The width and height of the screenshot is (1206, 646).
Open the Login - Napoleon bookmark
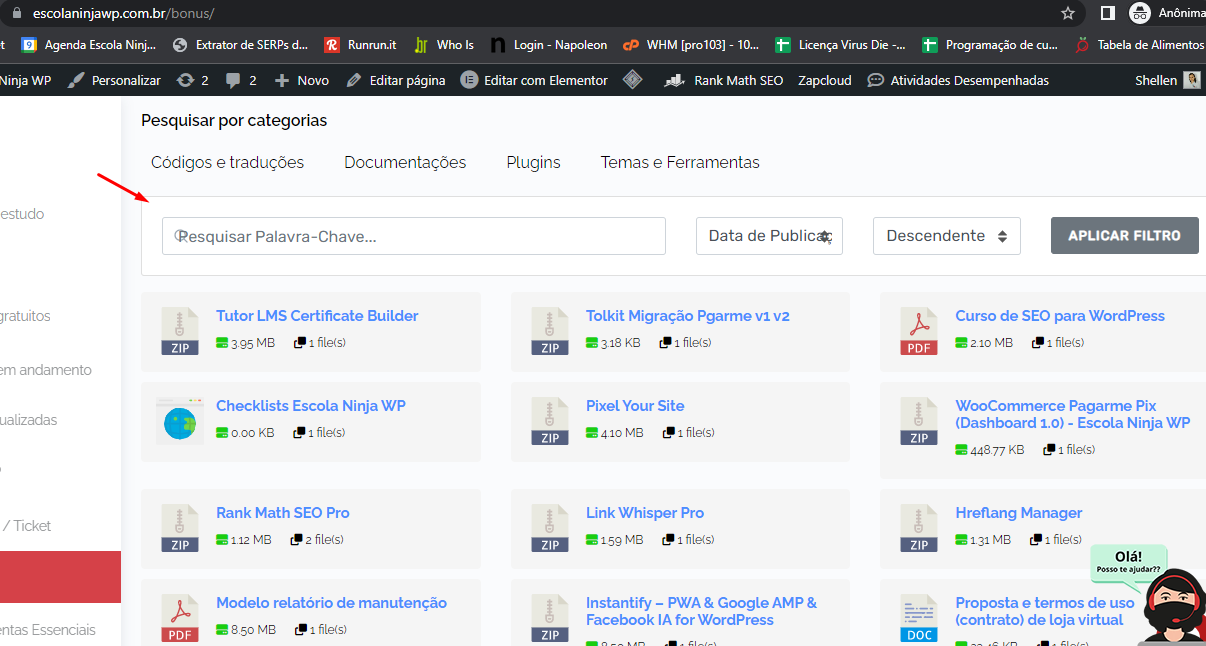(549, 45)
